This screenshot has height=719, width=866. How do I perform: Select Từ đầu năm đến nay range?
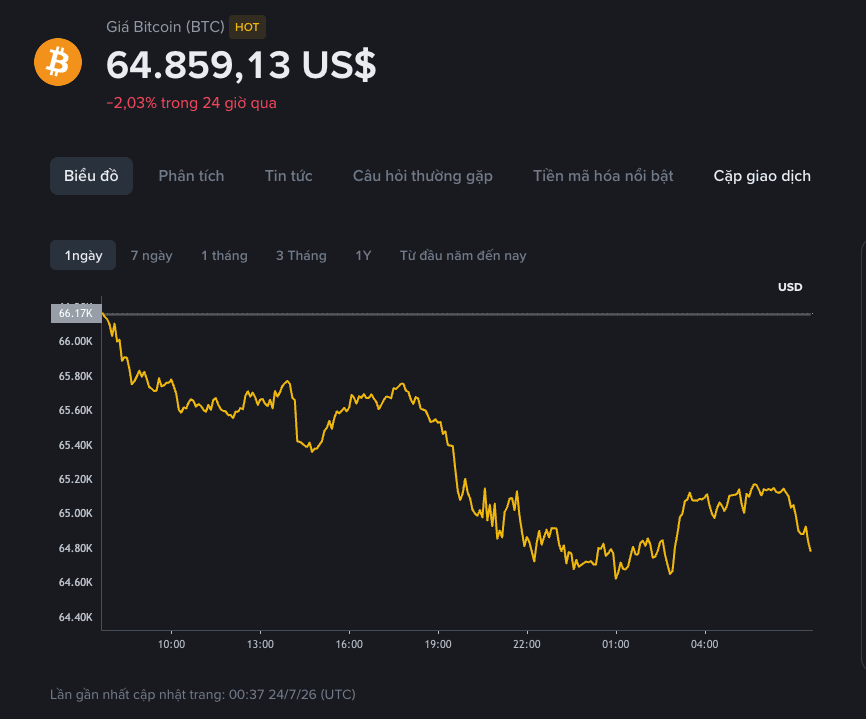(x=463, y=256)
